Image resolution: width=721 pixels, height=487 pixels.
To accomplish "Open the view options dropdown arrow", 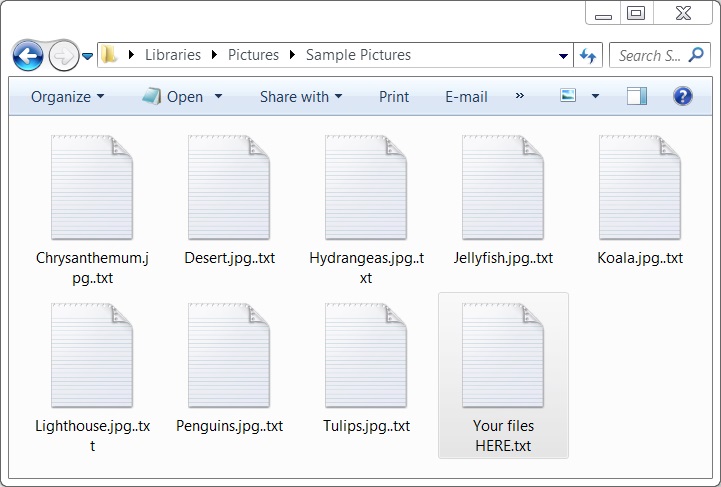I will (x=595, y=96).
